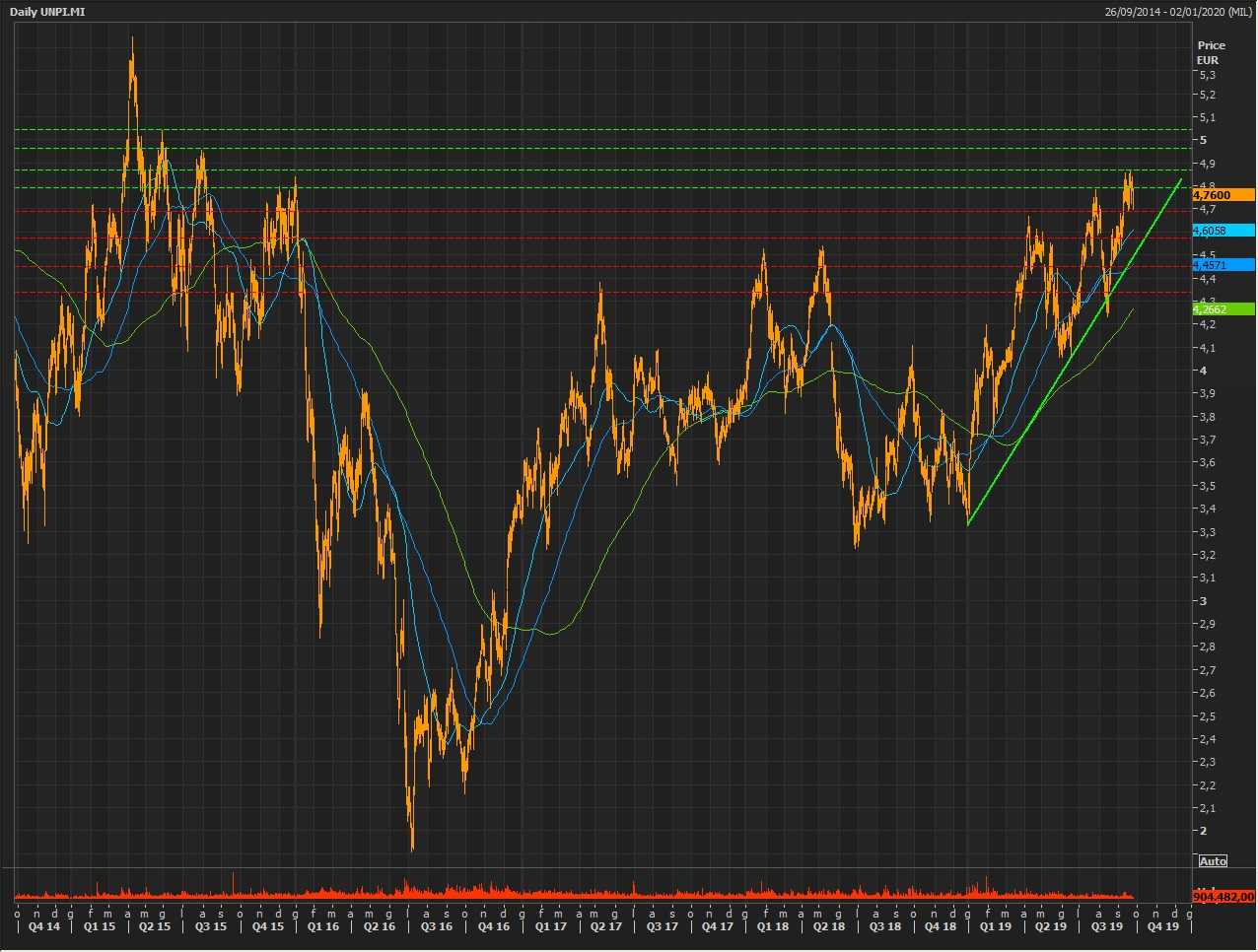Click the Q4 14 quarter label

[x=43, y=926]
